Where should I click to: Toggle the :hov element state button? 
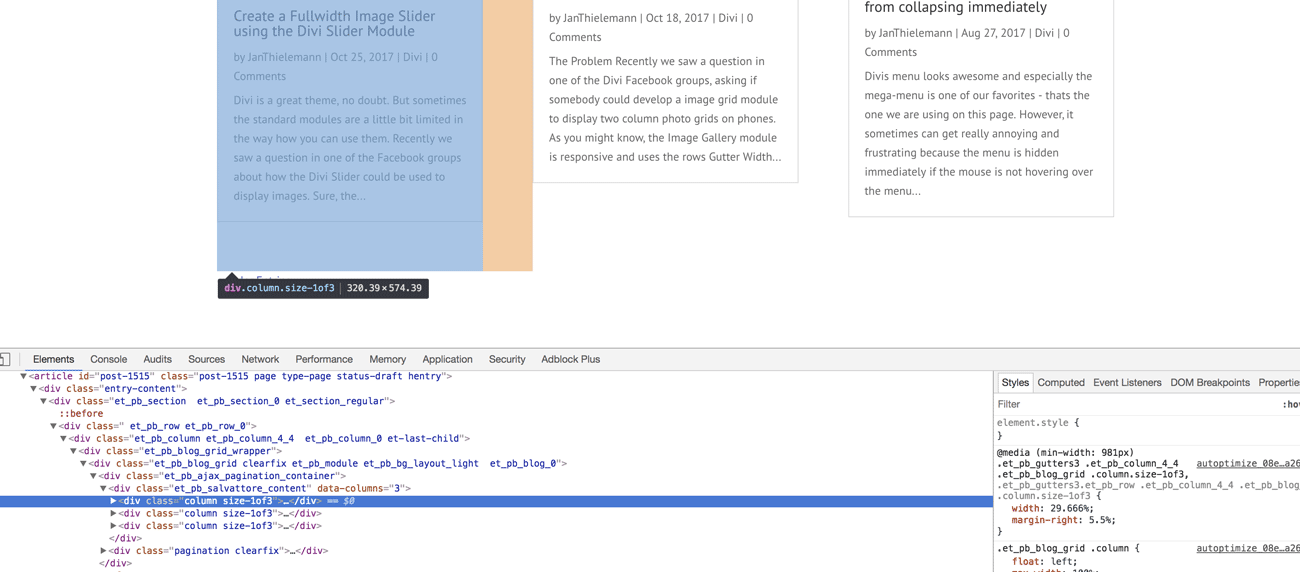tap(1290, 405)
